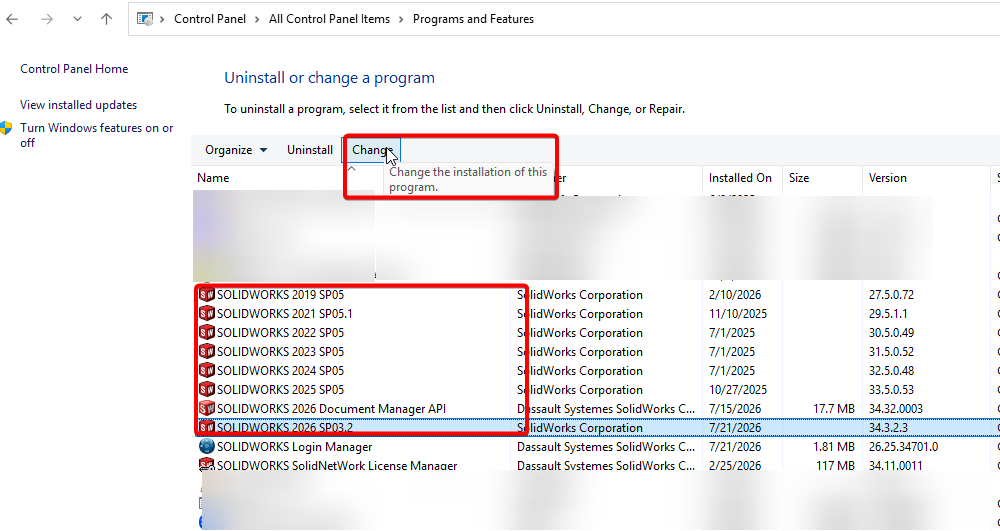
Task: Click SOLIDWORKS Login Manager globe icon
Action: 207,446
